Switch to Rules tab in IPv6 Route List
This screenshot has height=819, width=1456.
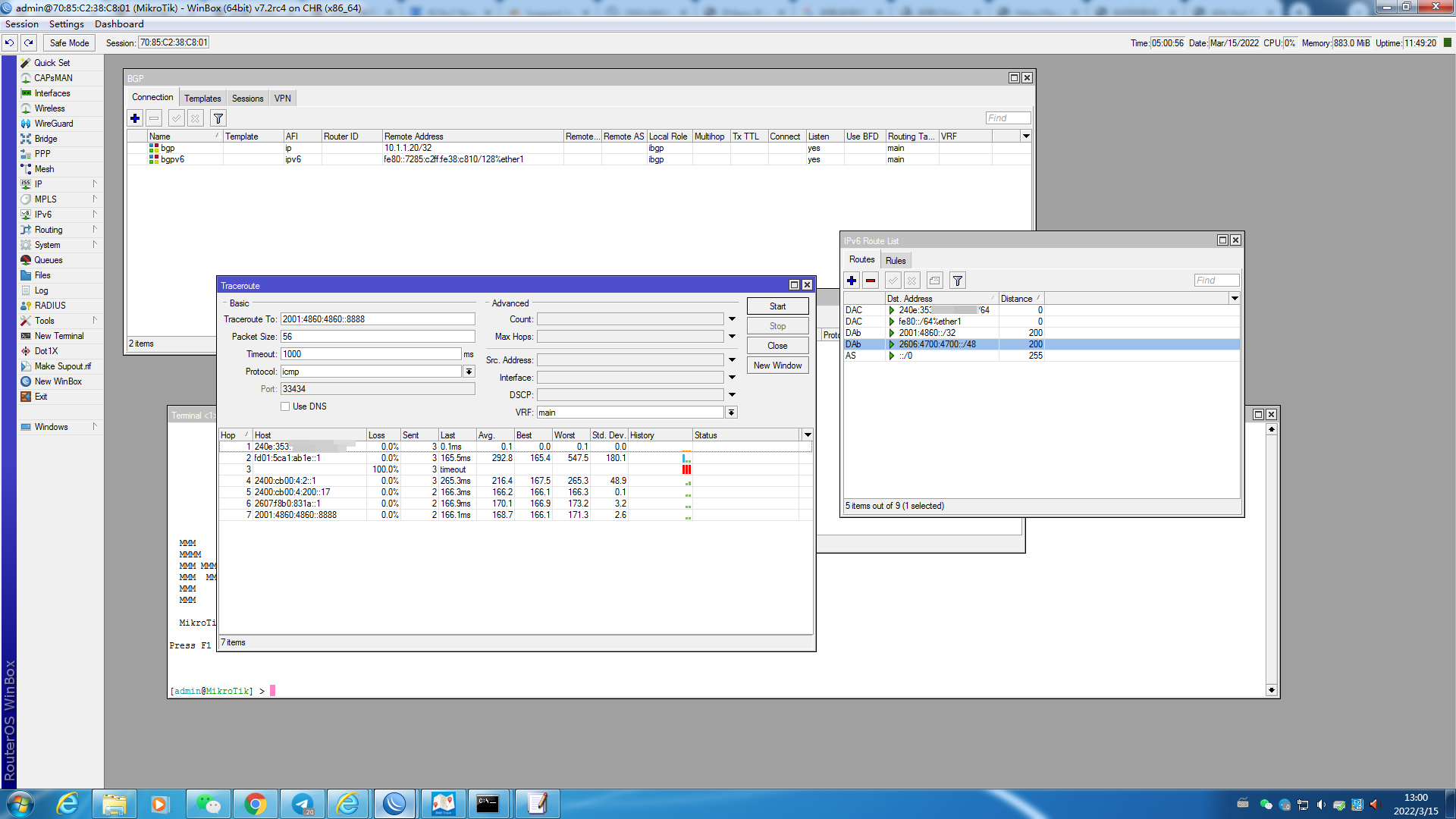(x=896, y=261)
